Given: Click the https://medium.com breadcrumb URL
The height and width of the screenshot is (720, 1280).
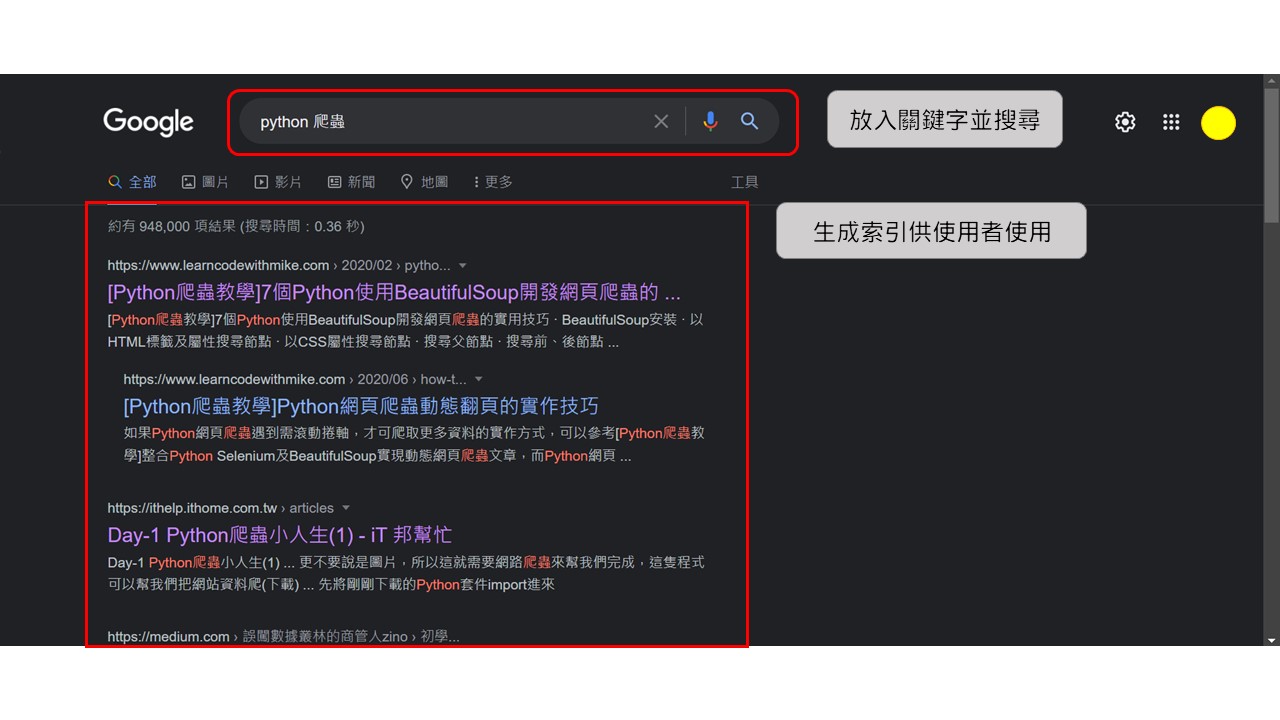Looking at the screenshot, I should click(x=283, y=637).
